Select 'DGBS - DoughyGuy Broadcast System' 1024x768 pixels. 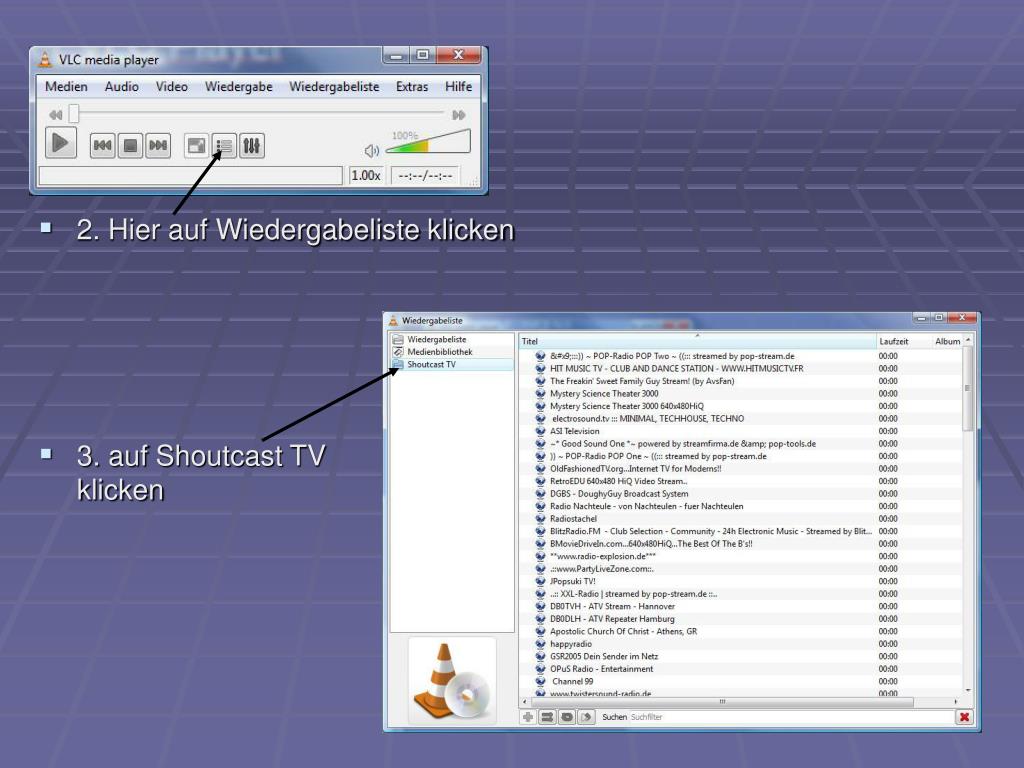[619, 494]
